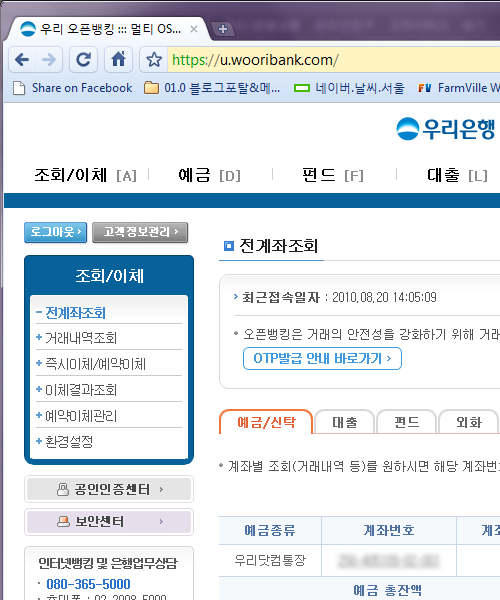Click the 예금종류 column header

tap(270, 530)
